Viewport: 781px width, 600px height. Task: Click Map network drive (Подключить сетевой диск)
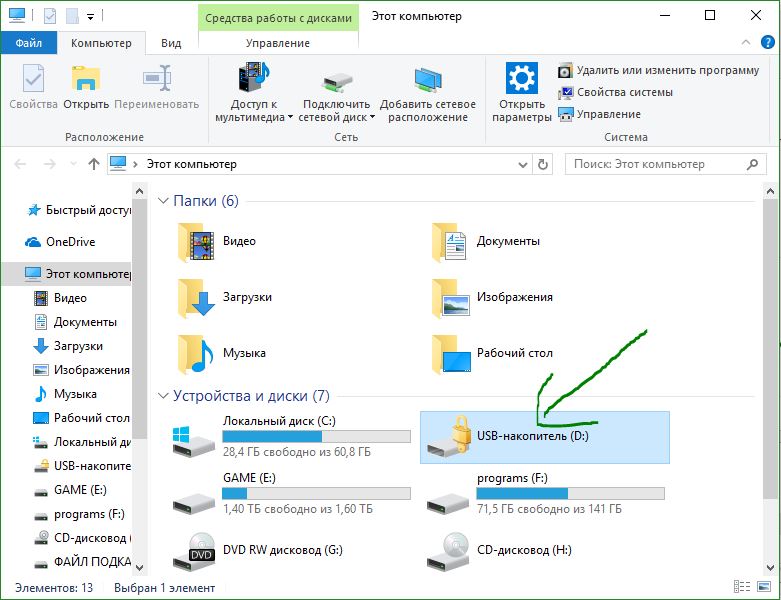click(x=337, y=92)
